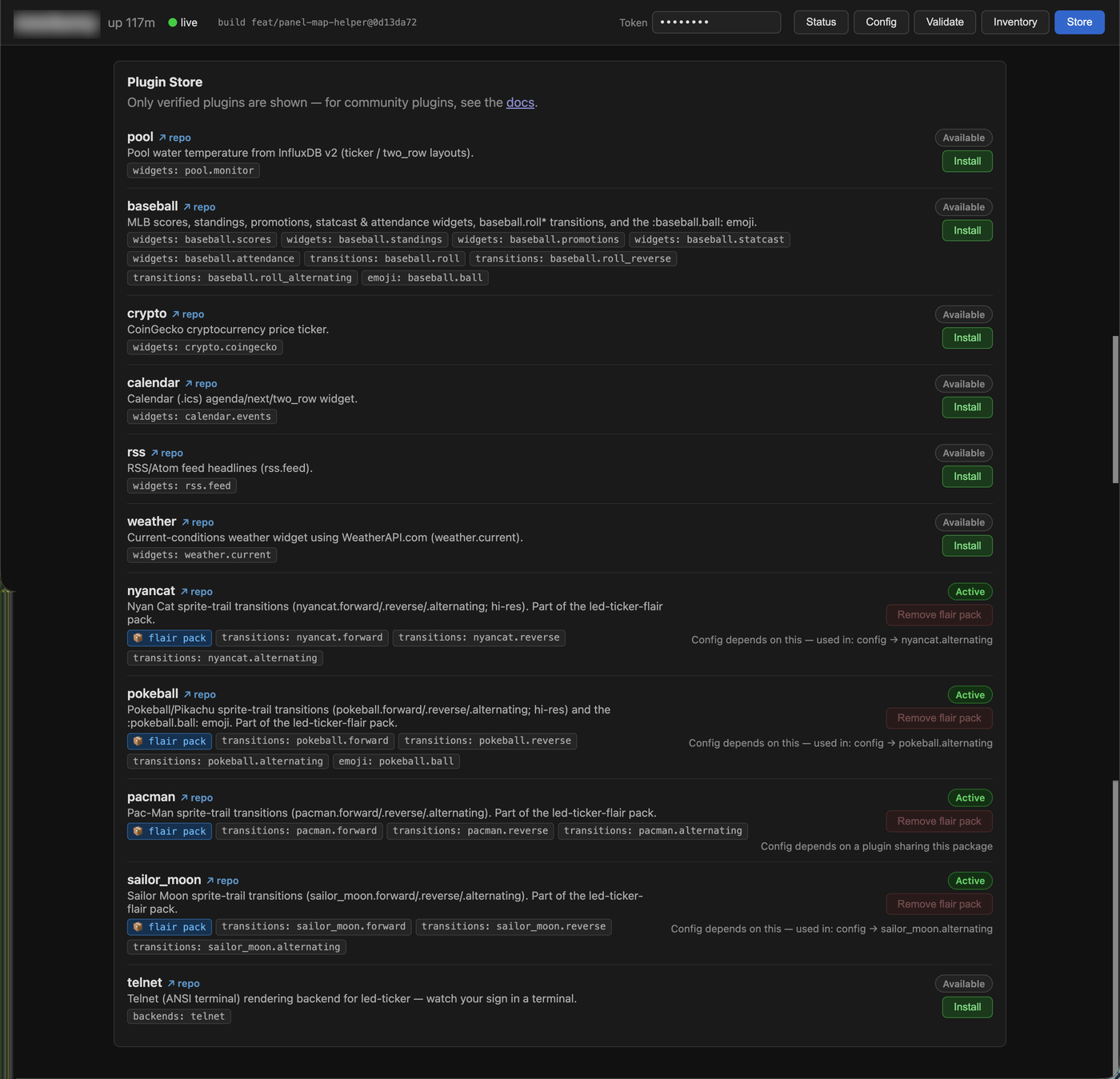Image resolution: width=1120 pixels, height=1079 pixels.
Task: Install the baseball plugin
Action: coord(967,230)
